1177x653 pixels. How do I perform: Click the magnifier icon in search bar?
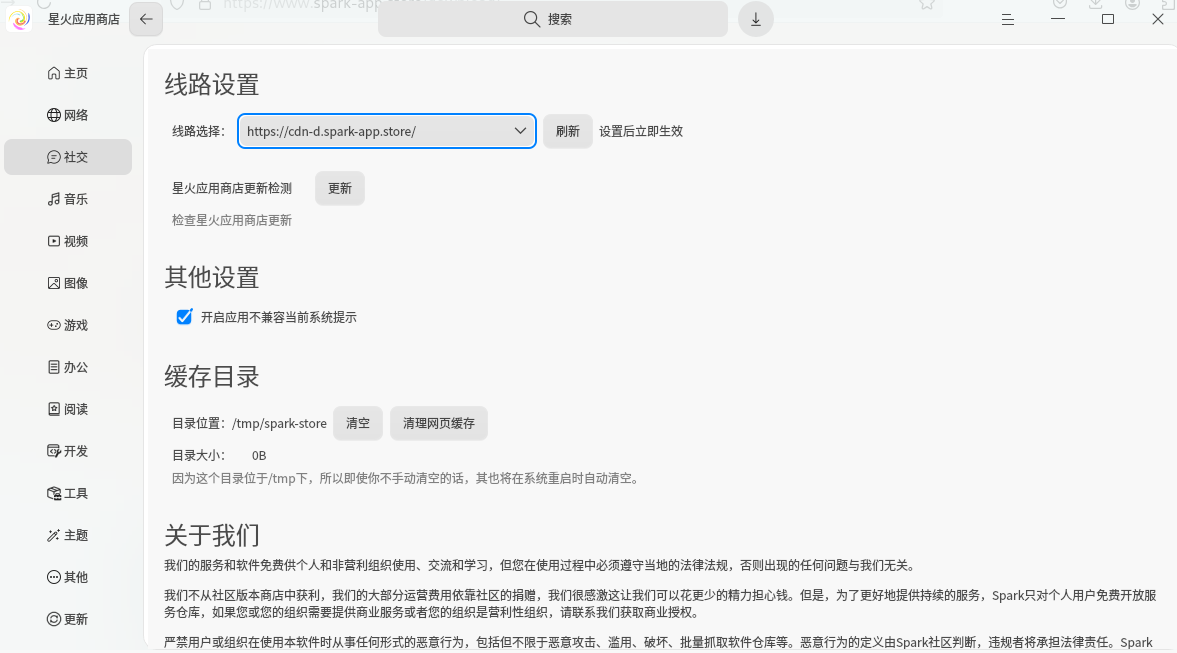tap(532, 19)
